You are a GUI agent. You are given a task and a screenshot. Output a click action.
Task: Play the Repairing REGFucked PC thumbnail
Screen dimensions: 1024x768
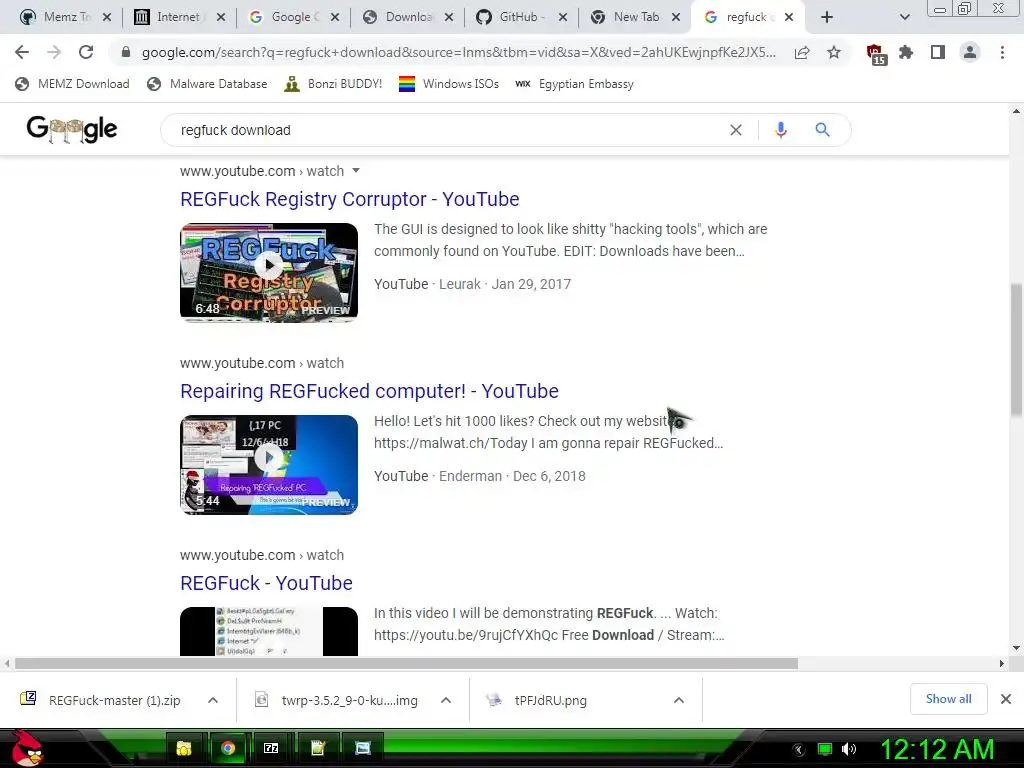[268, 464]
